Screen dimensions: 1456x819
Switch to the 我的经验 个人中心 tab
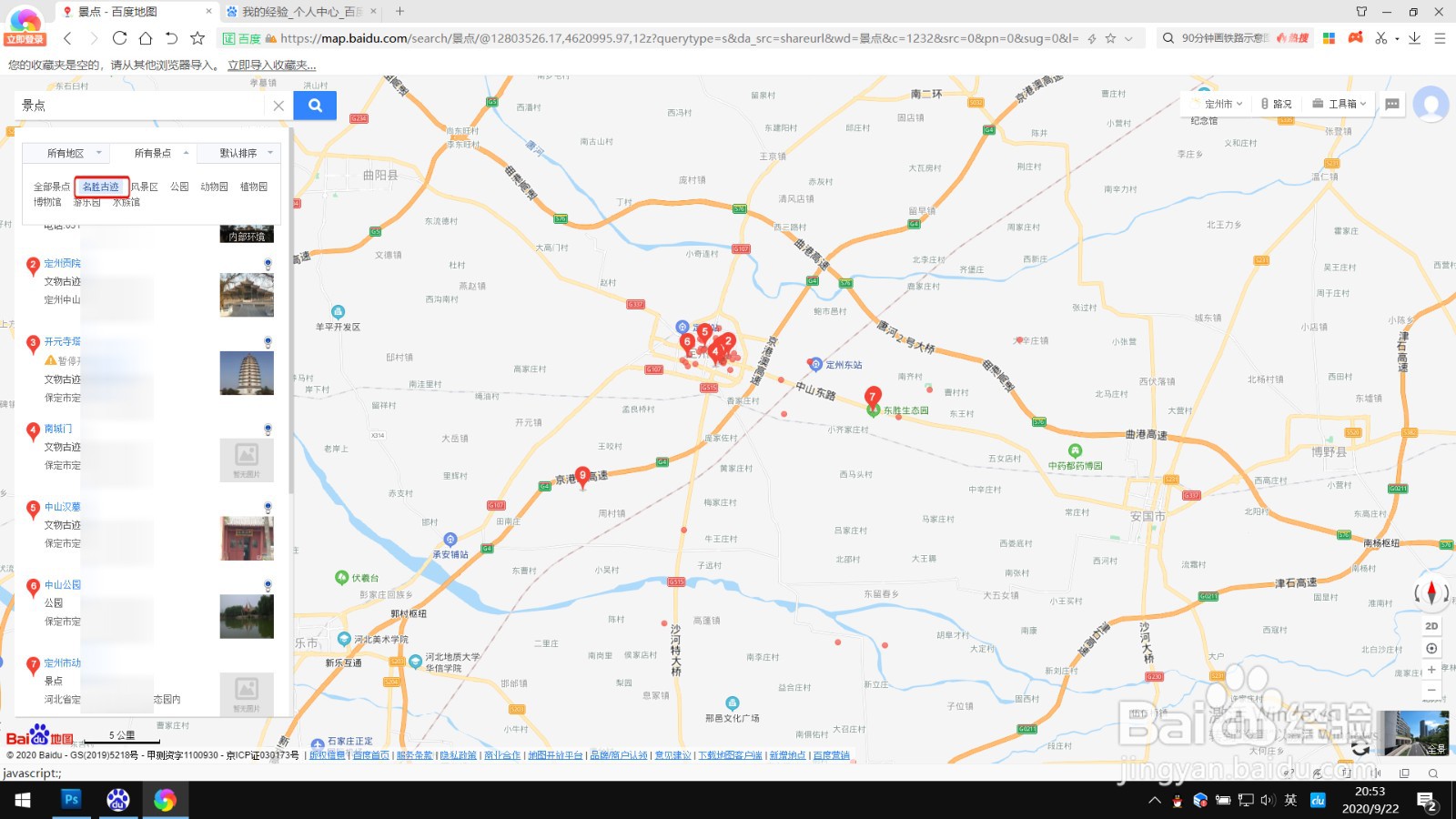[x=301, y=12]
